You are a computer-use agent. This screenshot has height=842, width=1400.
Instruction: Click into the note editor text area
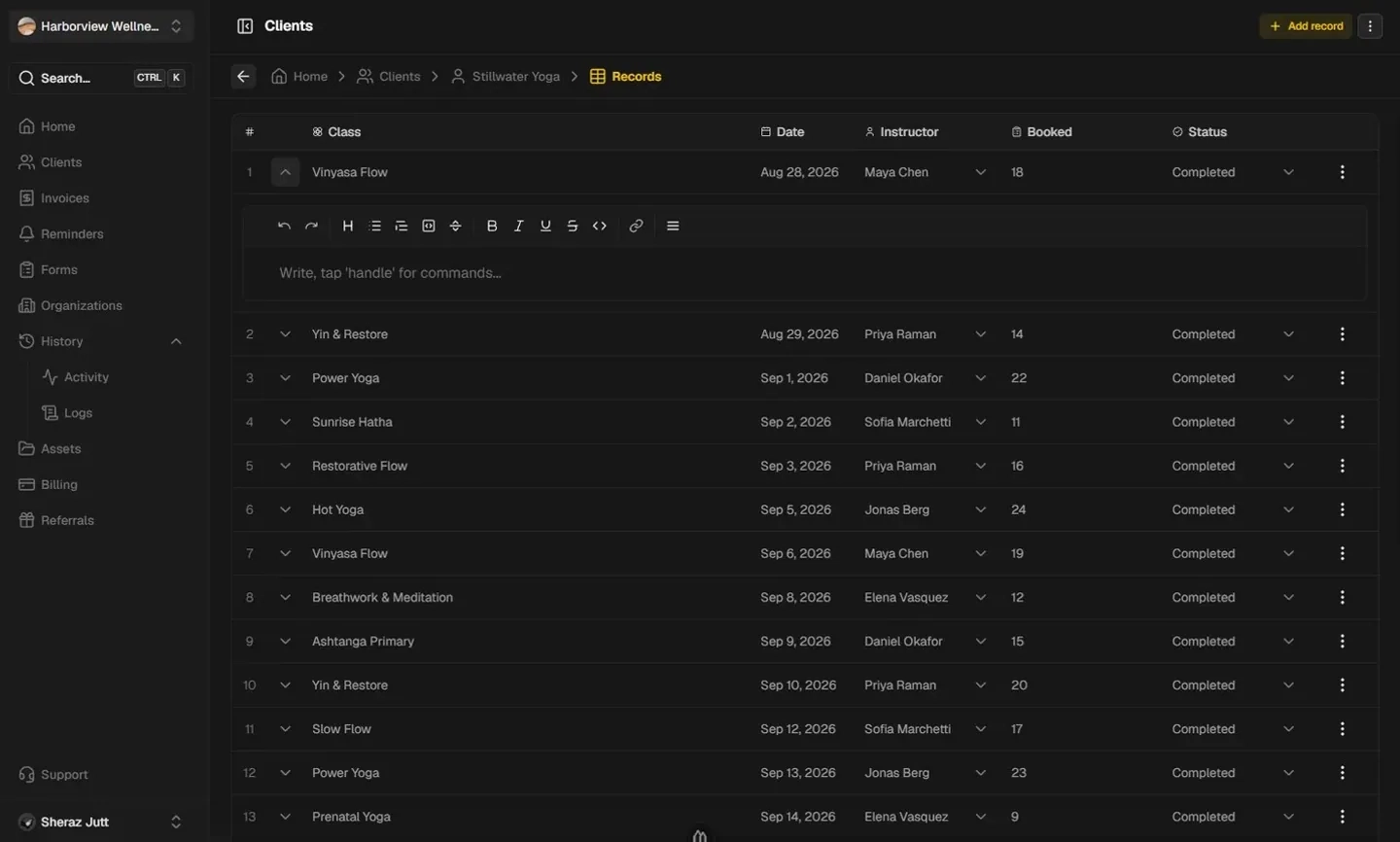point(804,273)
